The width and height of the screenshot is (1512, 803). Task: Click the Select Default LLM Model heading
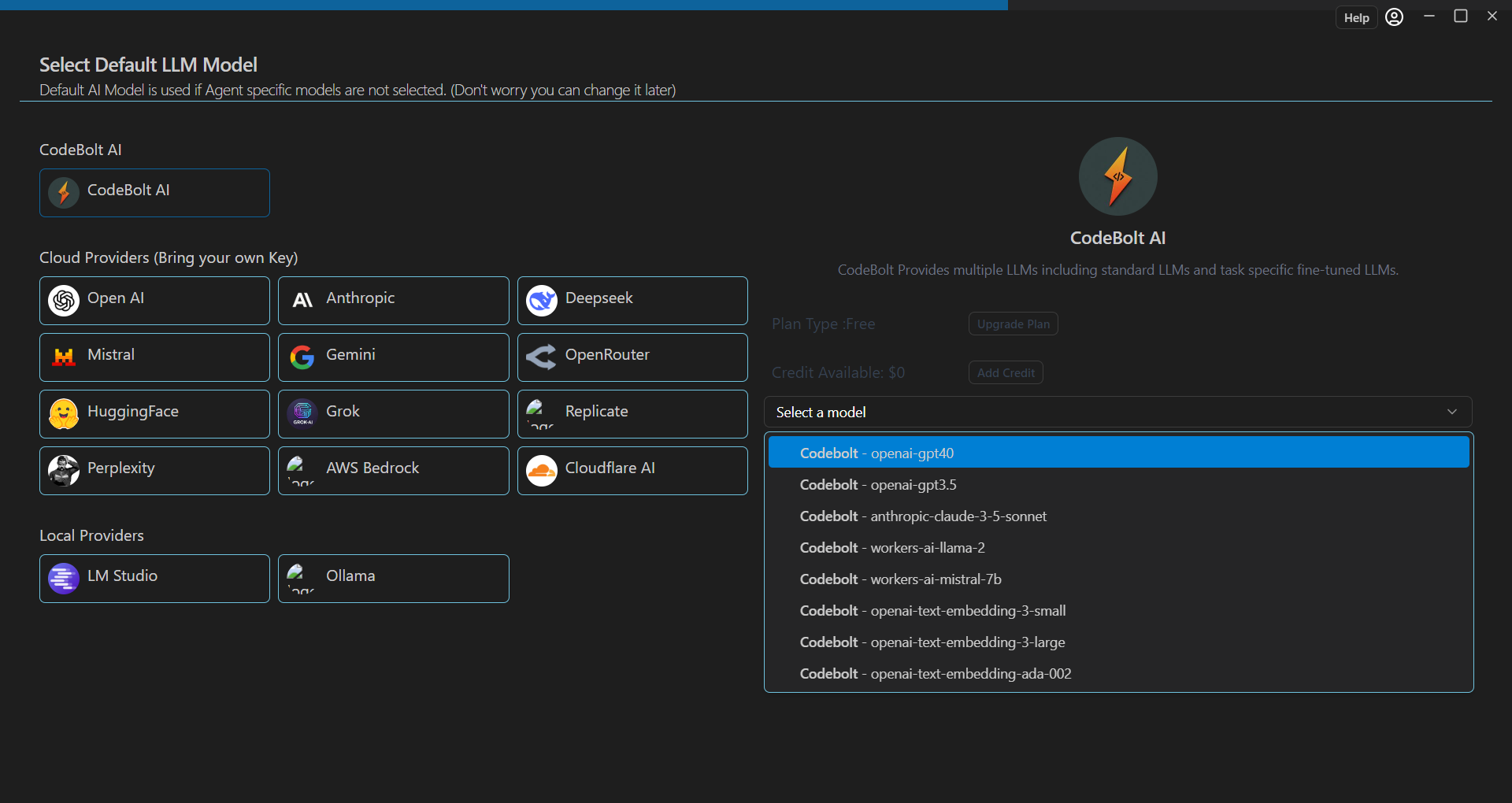tap(148, 65)
